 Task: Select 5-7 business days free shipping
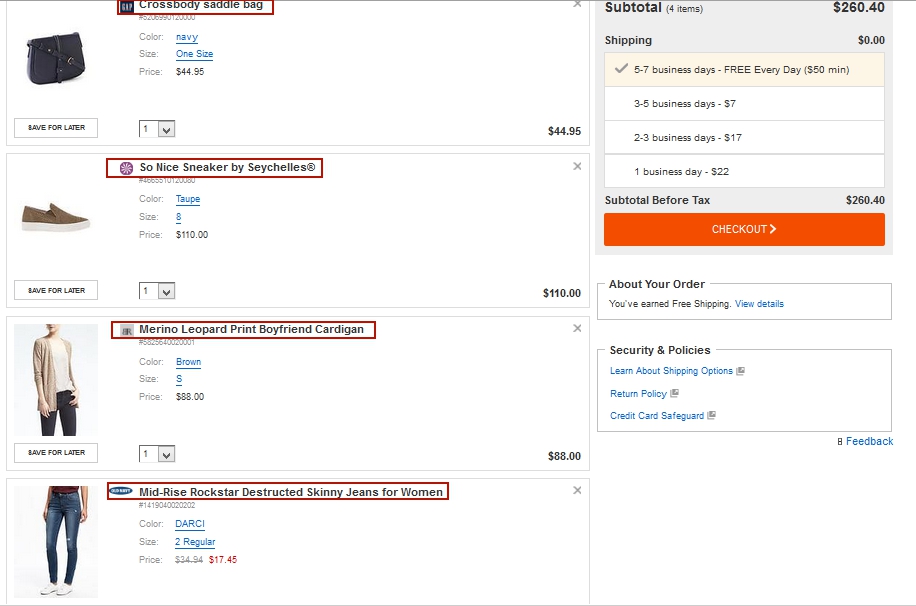(744, 70)
